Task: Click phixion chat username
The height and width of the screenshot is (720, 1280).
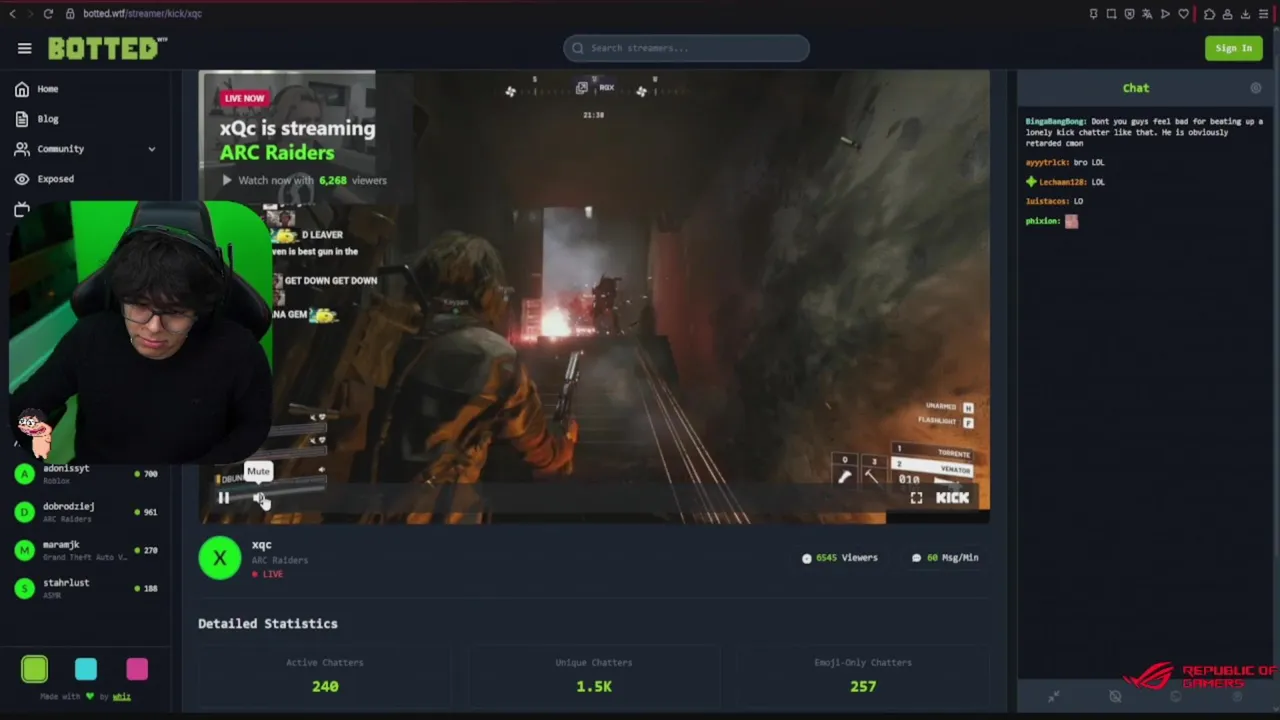Action: point(1042,221)
